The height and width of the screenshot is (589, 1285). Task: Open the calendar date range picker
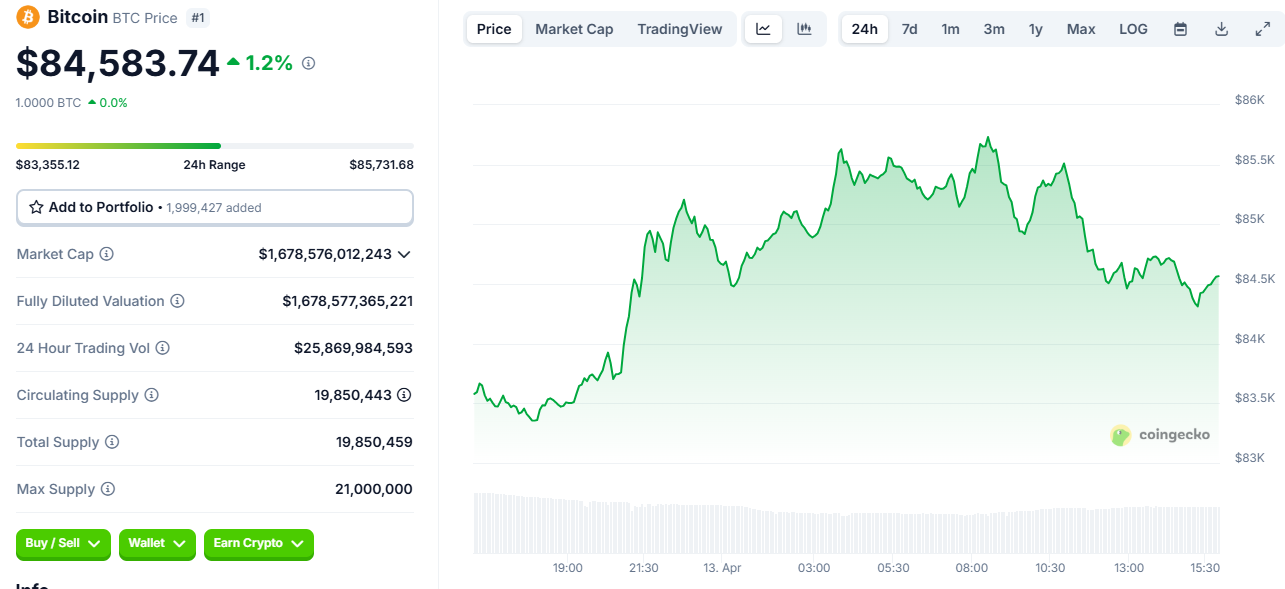[1180, 29]
